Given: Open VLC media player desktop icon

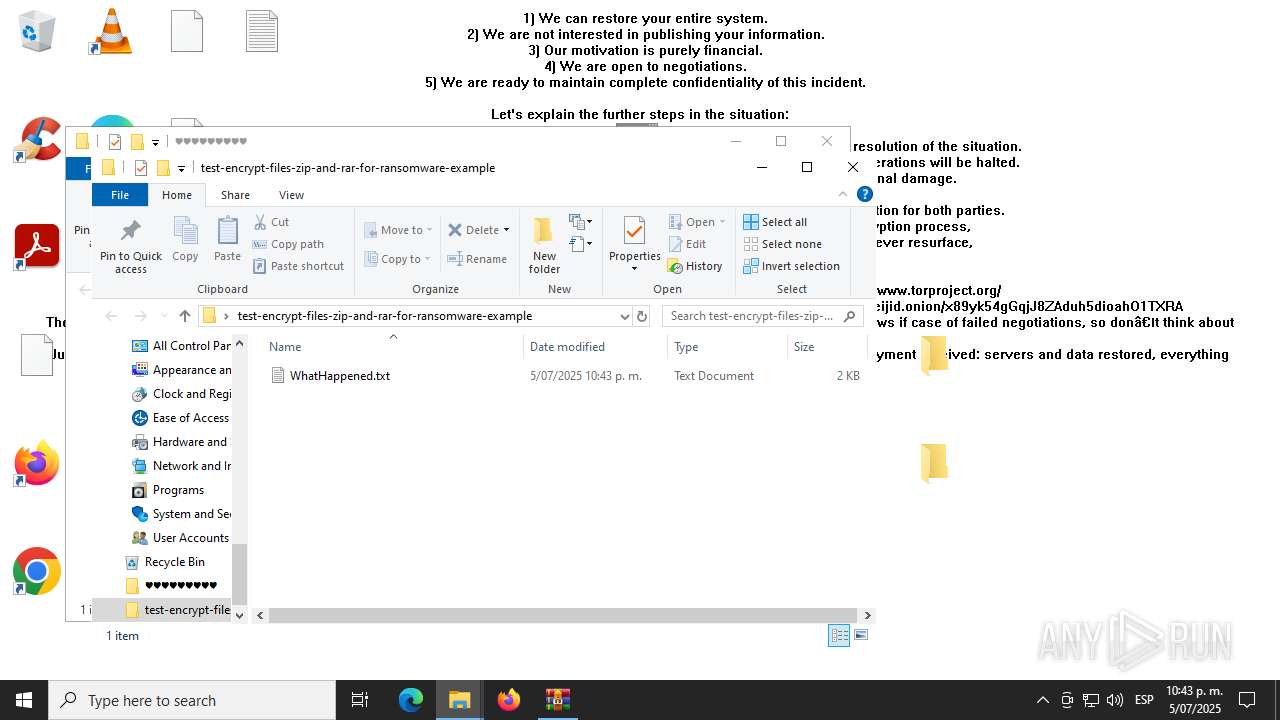Looking at the screenshot, I should [x=111, y=30].
